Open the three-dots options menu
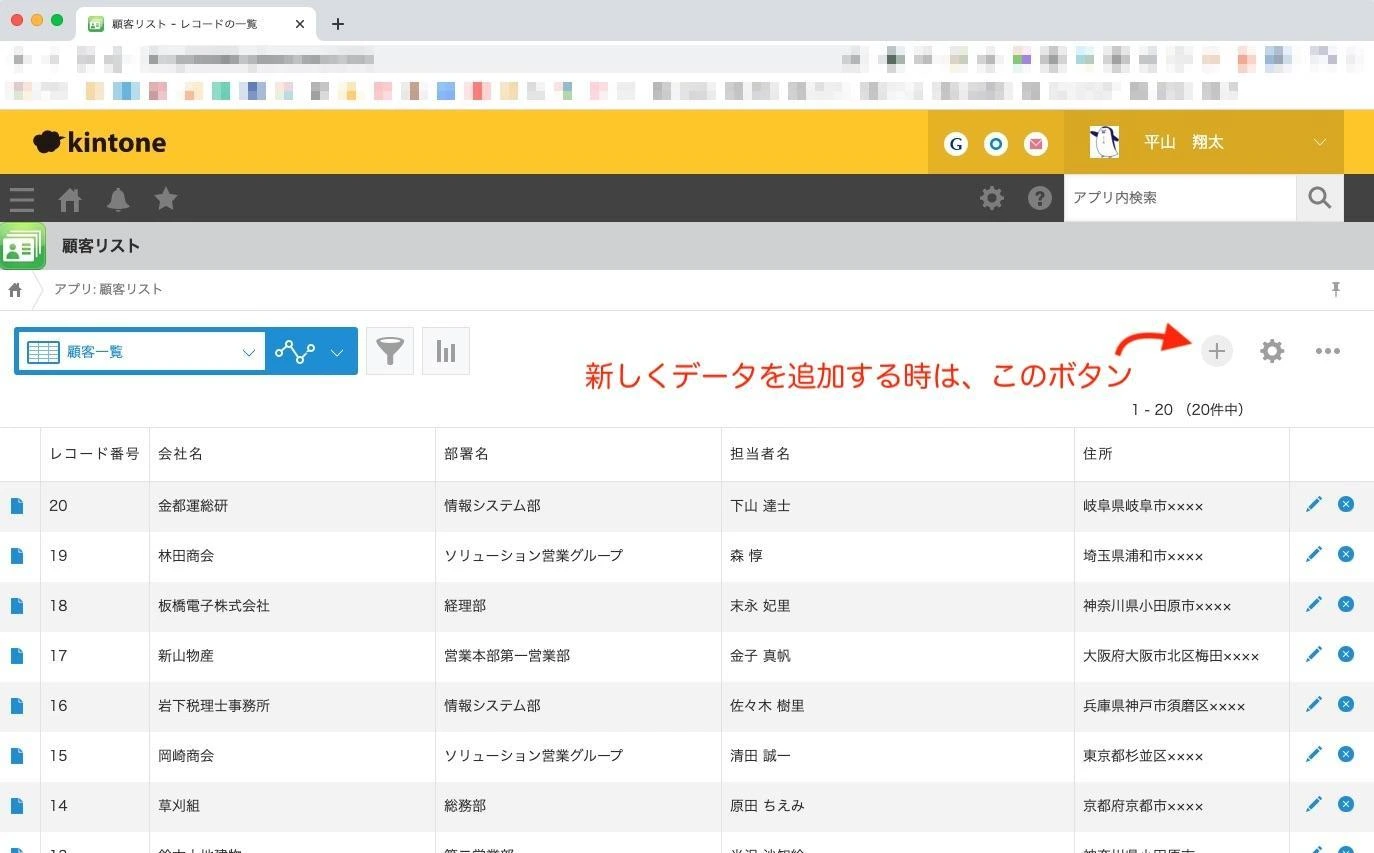Screen dimensions: 1374x853 (1328, 351)
